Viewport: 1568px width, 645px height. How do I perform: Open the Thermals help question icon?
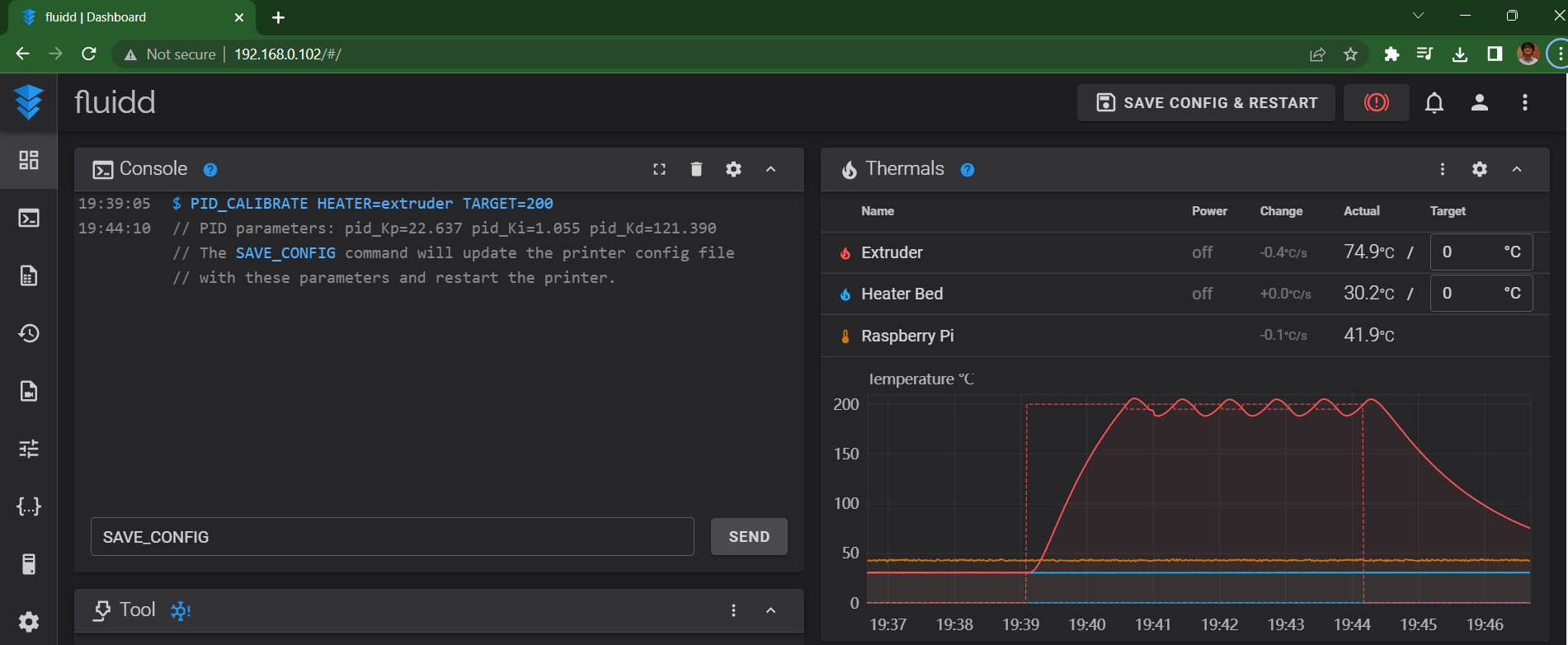click(x=968, y=170)
